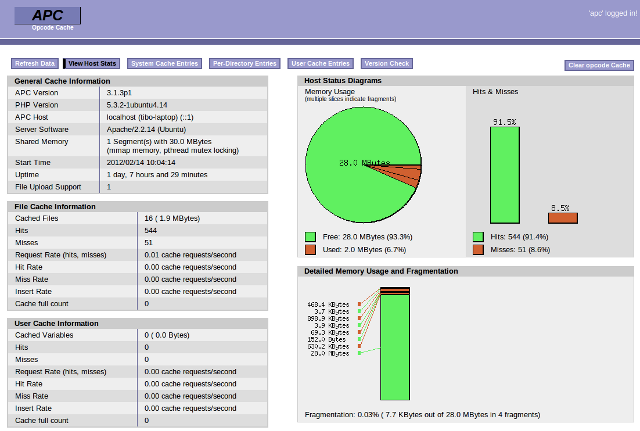Click the 152.0 Bytes fragment label
This screenshot has height=431, width=640.
(327, 339)
